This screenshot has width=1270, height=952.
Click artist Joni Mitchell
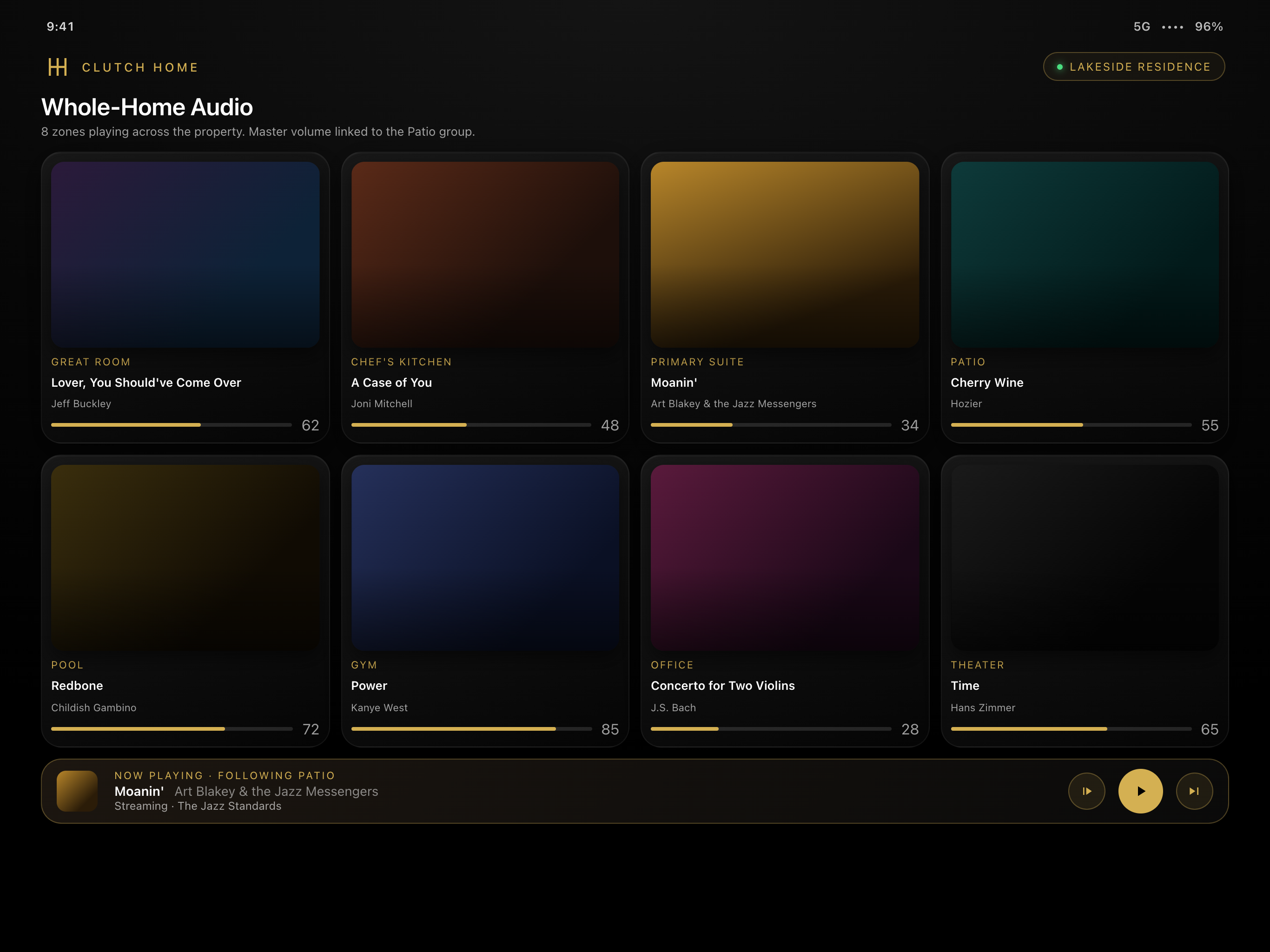click(382, 403)
